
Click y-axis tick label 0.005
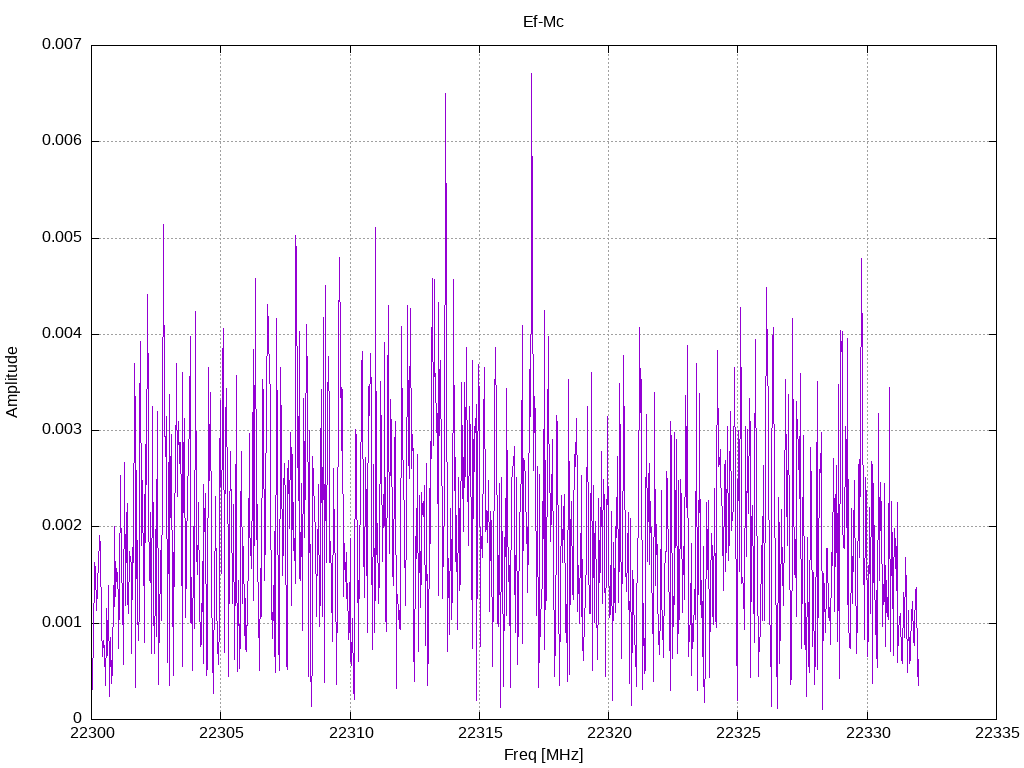point(62,237)
